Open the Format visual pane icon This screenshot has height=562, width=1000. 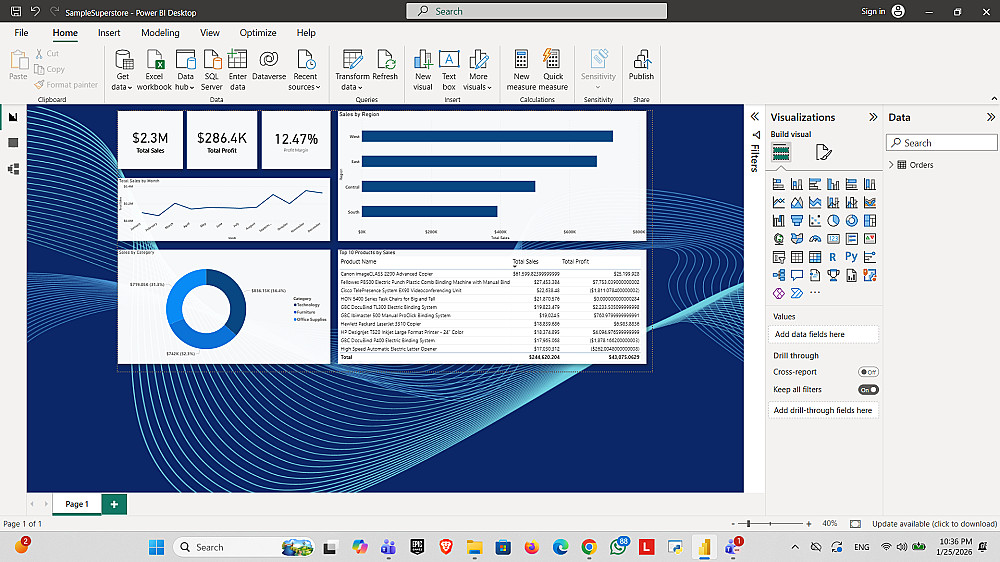(823, 152)
